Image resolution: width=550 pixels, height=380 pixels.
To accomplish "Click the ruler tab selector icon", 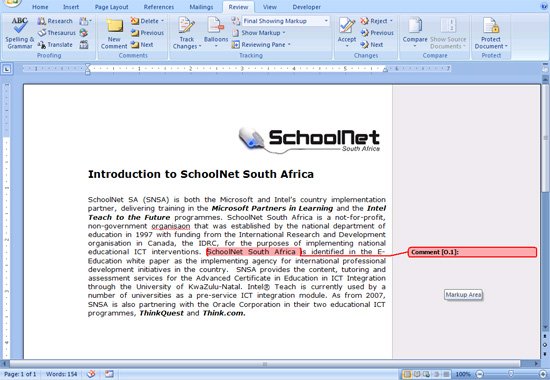I will tap(7, 69).
